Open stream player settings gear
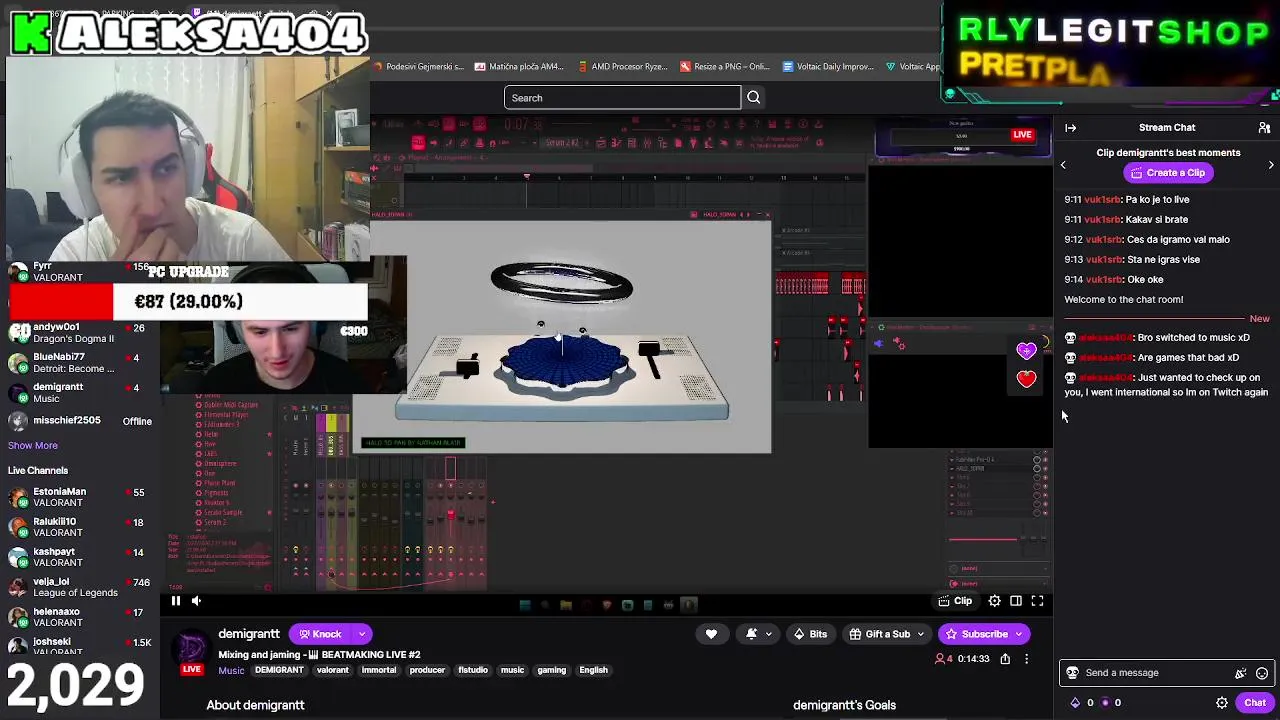This screenshot has width=1280, height=720. pos(994,601)
